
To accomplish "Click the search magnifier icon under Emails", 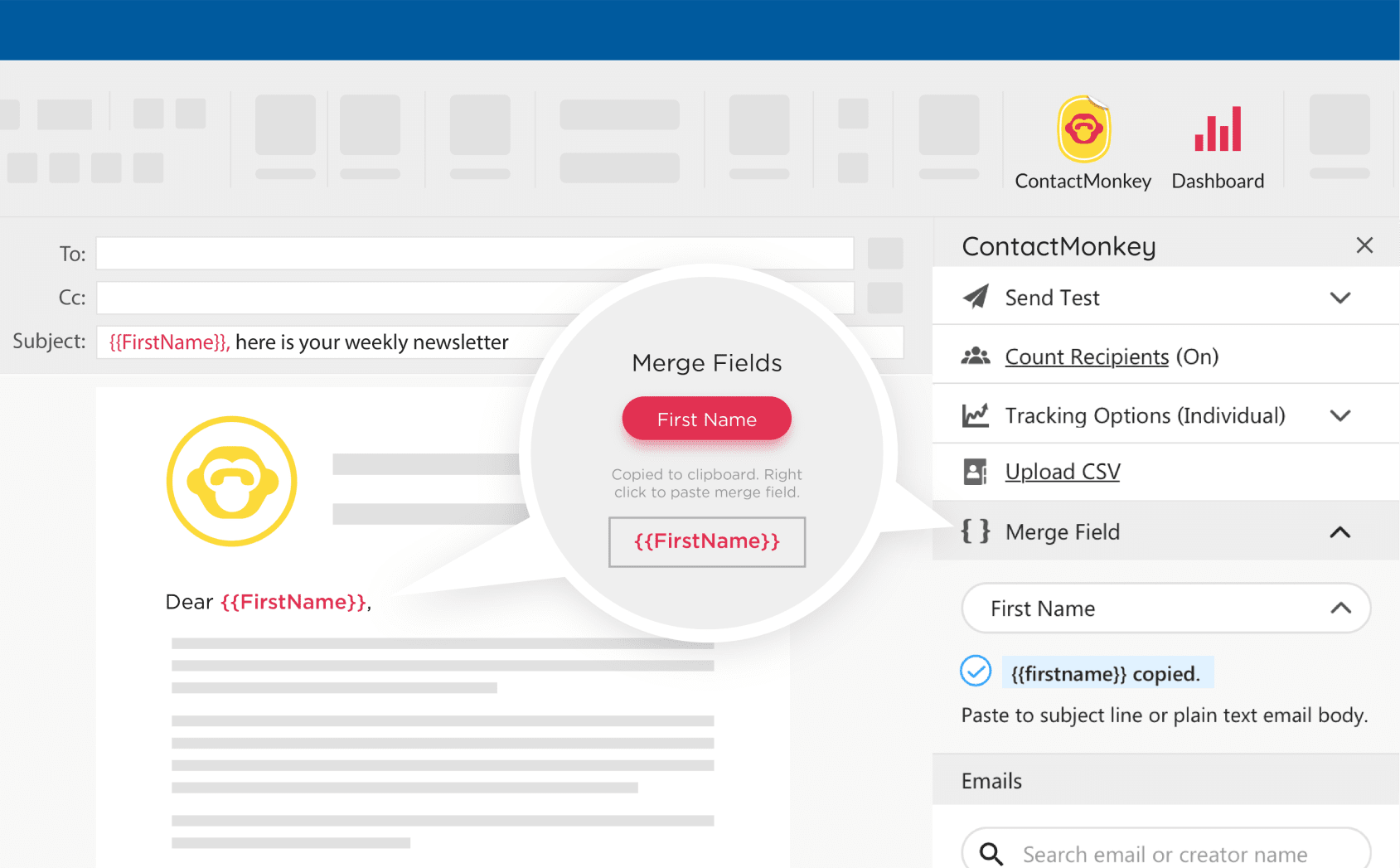I will click(x=991, y=853).
